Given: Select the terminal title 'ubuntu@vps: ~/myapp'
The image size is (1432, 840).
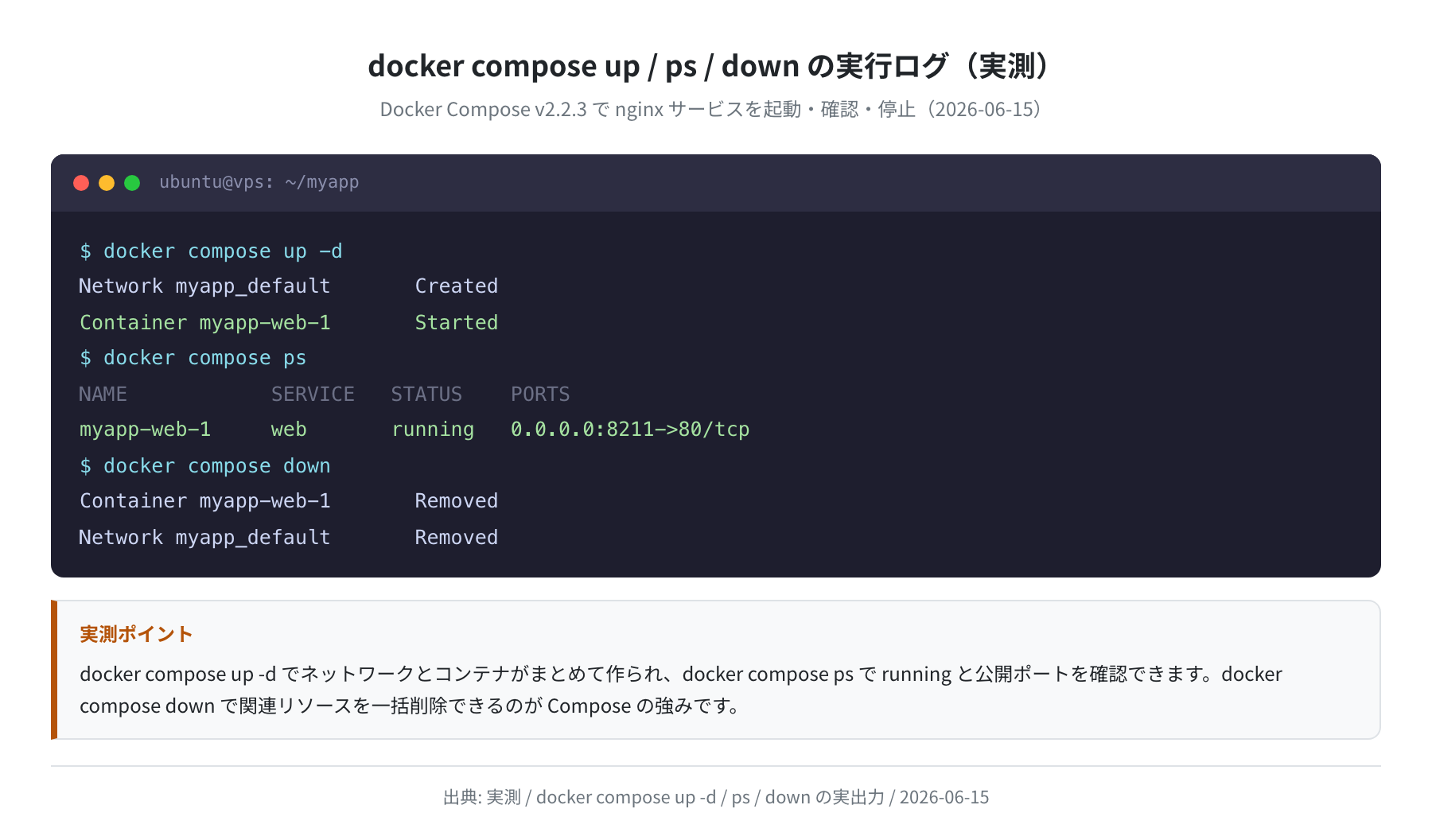Looking at the screenshot, I should (259, 182).
